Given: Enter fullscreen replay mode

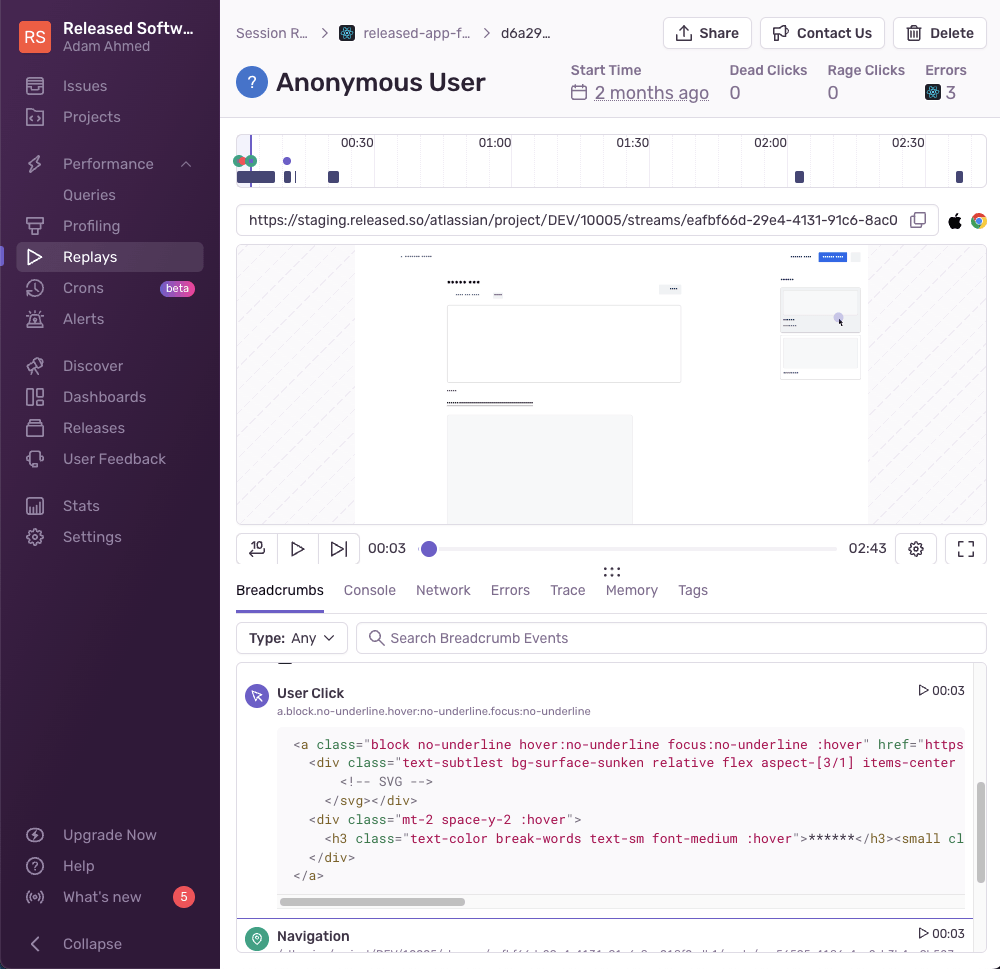Looking at the screenshot, I should [x=965, y=549].
